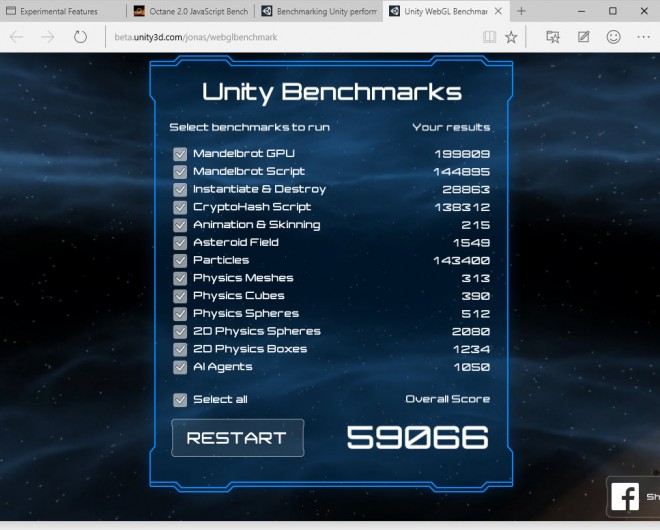Toggle the Asteroid Field checkbox
This screenshot has width=660, height=530.
click(180, 243)
